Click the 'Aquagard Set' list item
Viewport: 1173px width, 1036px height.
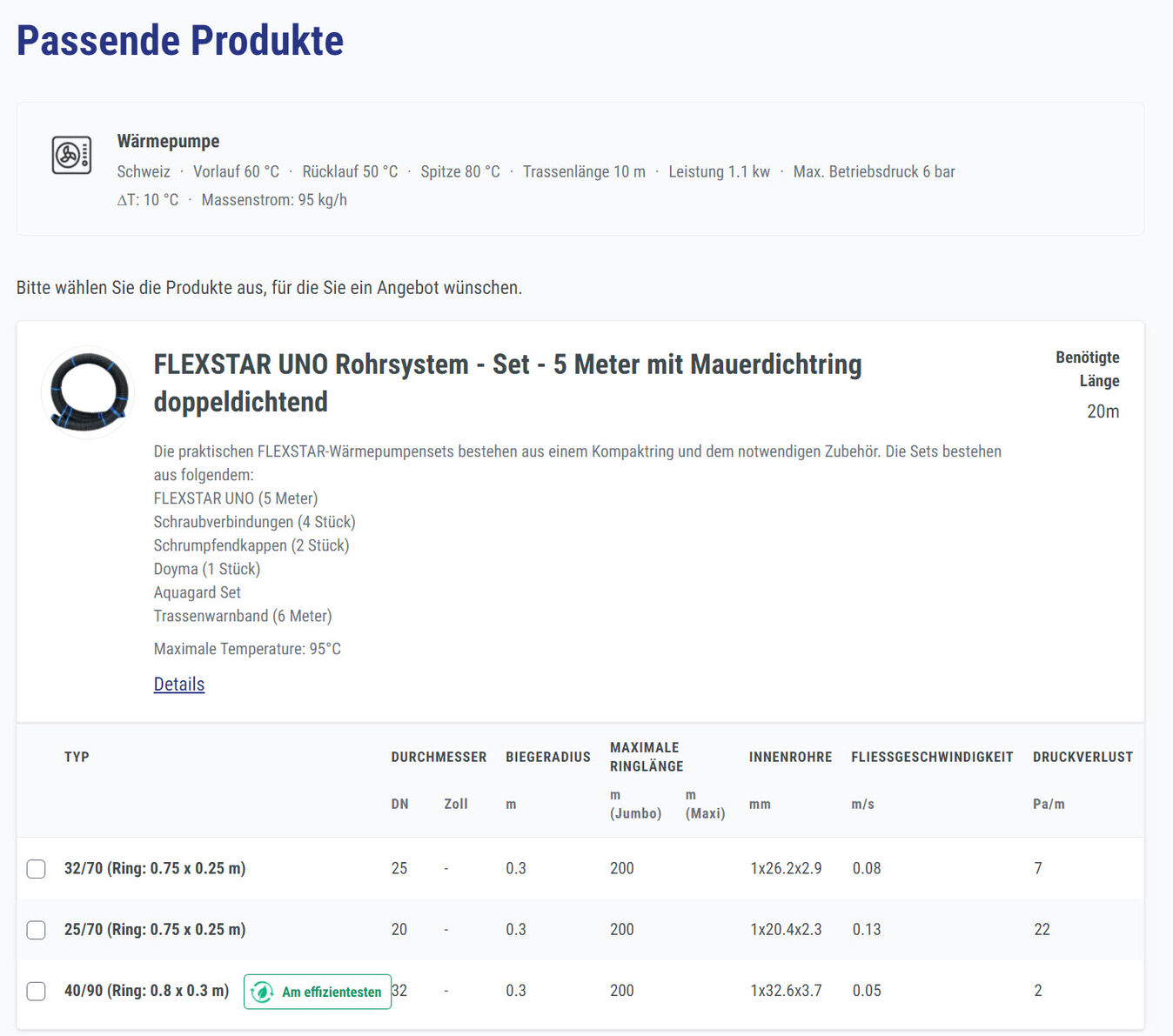coord(198,592)
